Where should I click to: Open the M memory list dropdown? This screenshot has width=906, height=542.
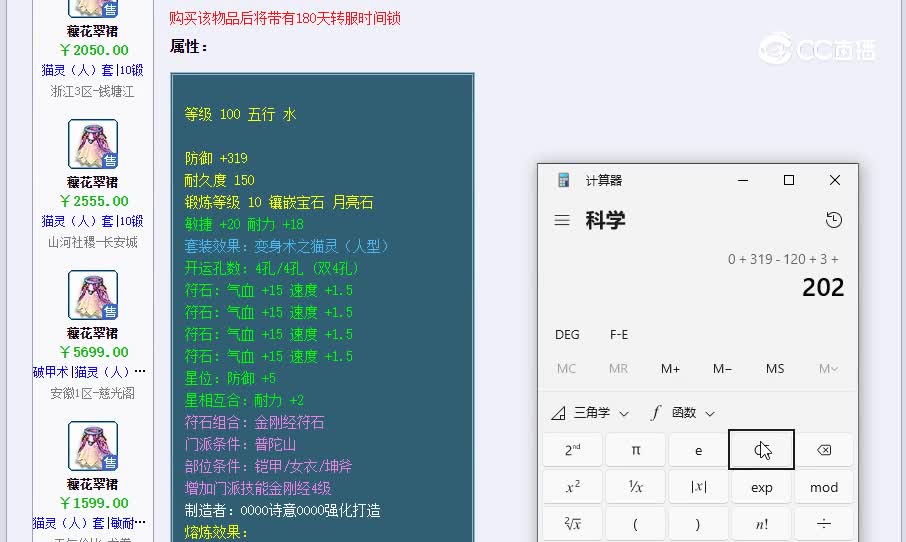pos(828,369)
